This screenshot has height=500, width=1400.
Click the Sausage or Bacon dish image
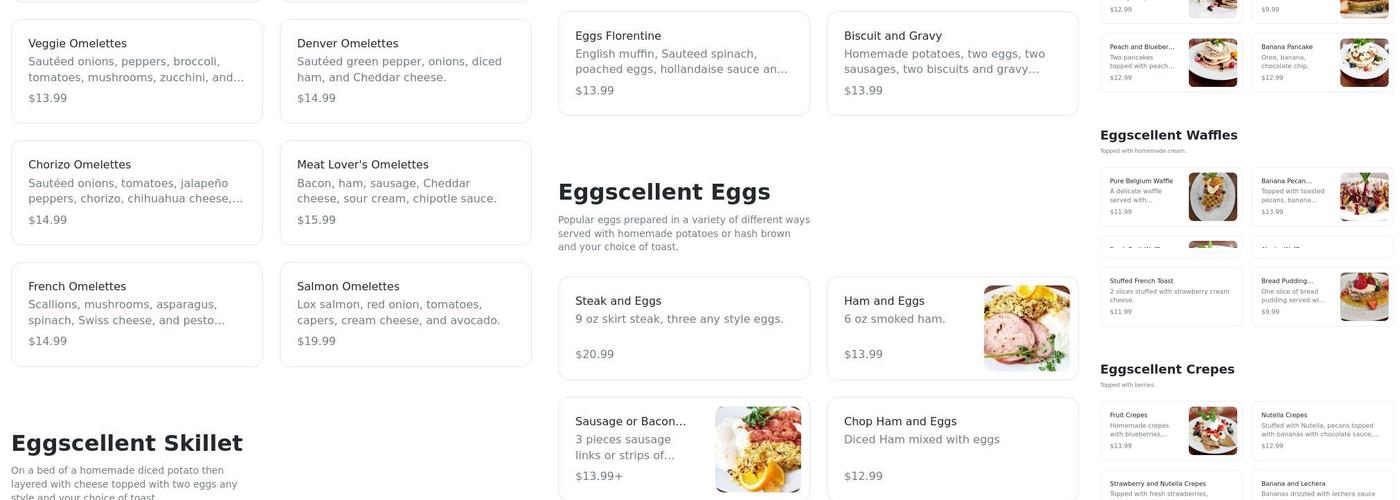[757, 449]
